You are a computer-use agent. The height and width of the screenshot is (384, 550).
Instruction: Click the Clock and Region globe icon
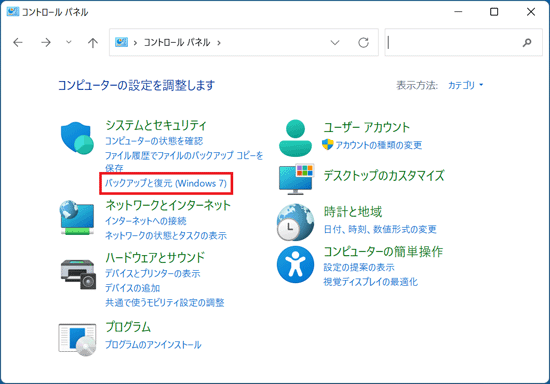pyautogui.click(x=295, y=222)
